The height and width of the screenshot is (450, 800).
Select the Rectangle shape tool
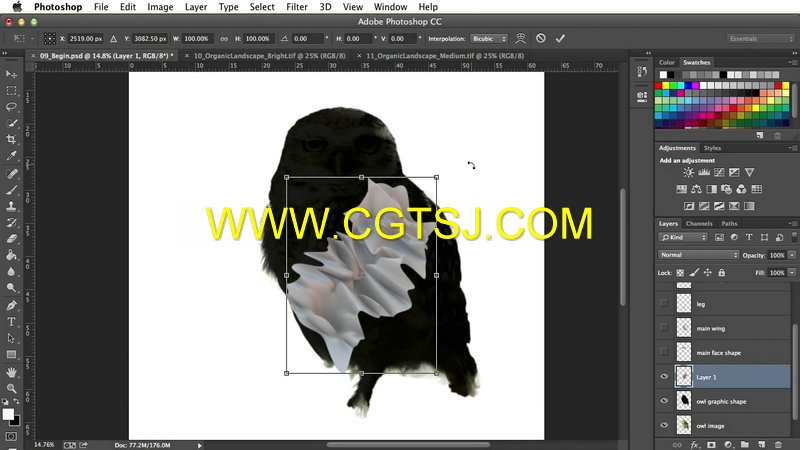[11, 355]
